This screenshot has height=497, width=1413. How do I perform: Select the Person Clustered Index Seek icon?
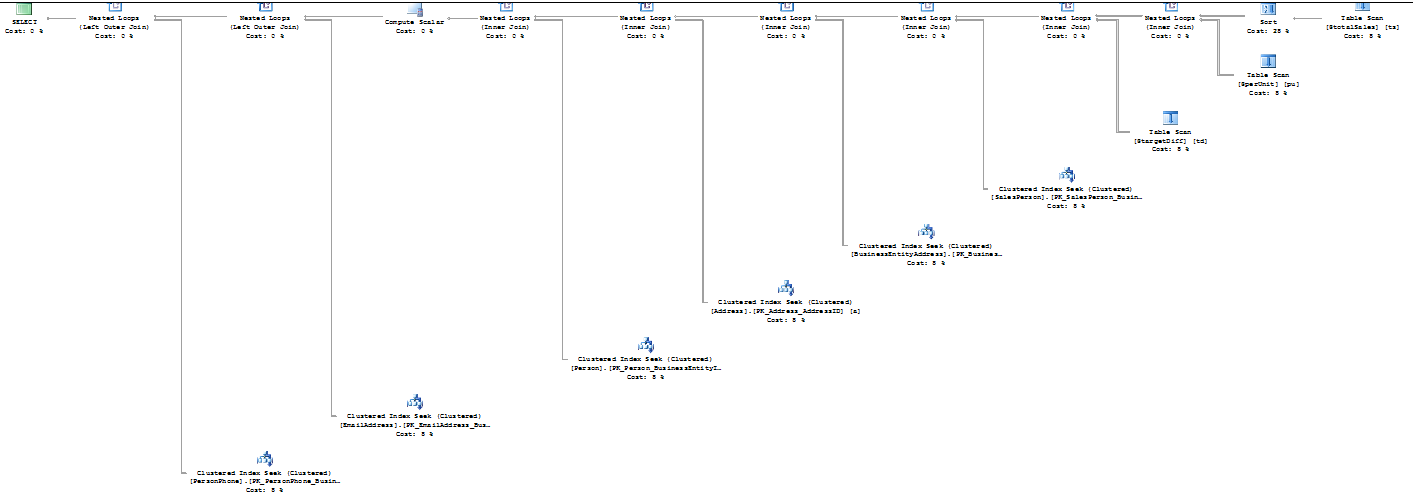tap(645, 346)
